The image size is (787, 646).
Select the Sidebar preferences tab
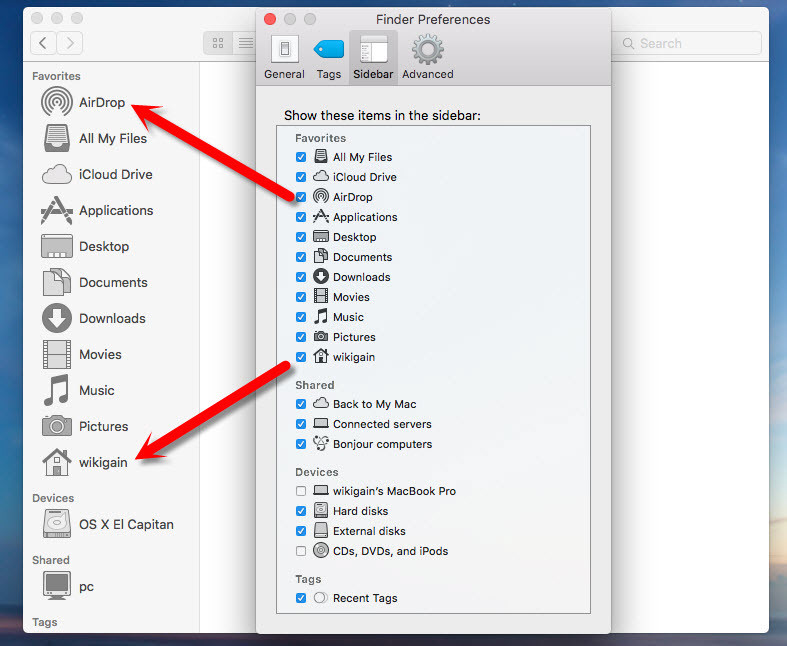(373, 57)
